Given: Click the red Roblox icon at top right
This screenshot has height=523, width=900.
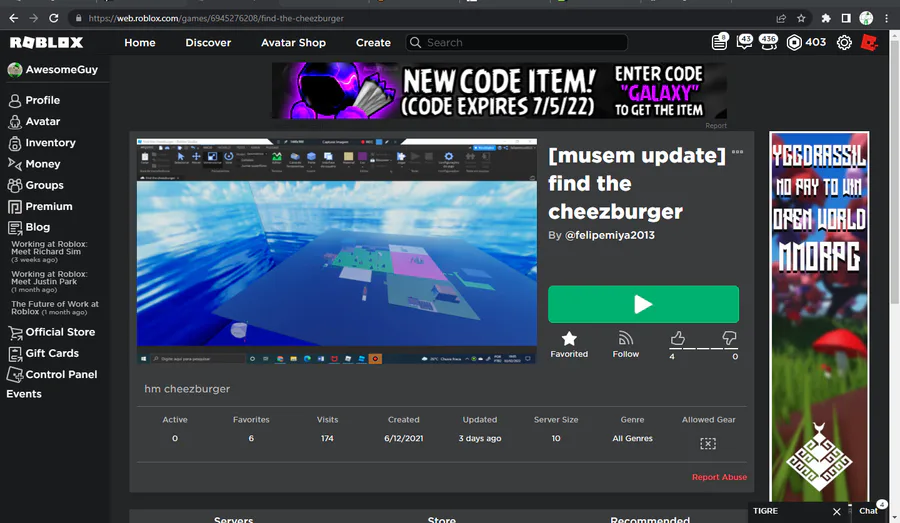Looking at the screenshot, I should point(870,42).
